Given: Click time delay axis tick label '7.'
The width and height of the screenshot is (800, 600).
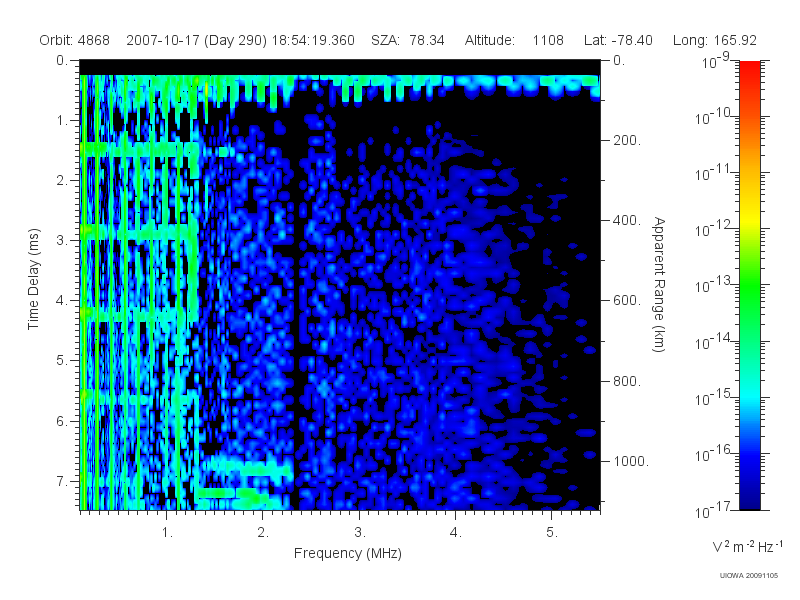Looking at the screenshot, I should click(62, 481).
